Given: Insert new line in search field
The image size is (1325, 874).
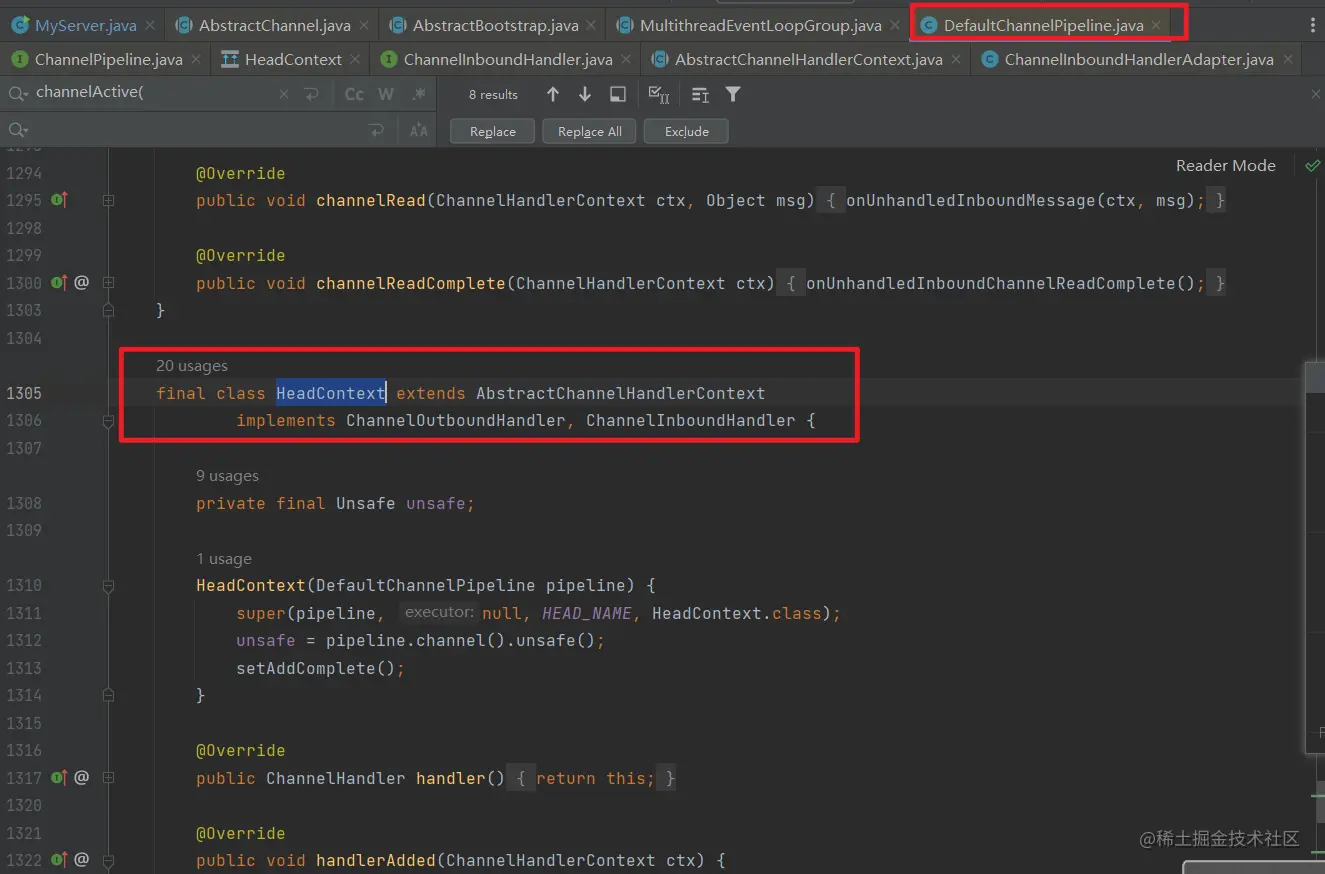Looking at the screenshot, I should coord(311,94).
